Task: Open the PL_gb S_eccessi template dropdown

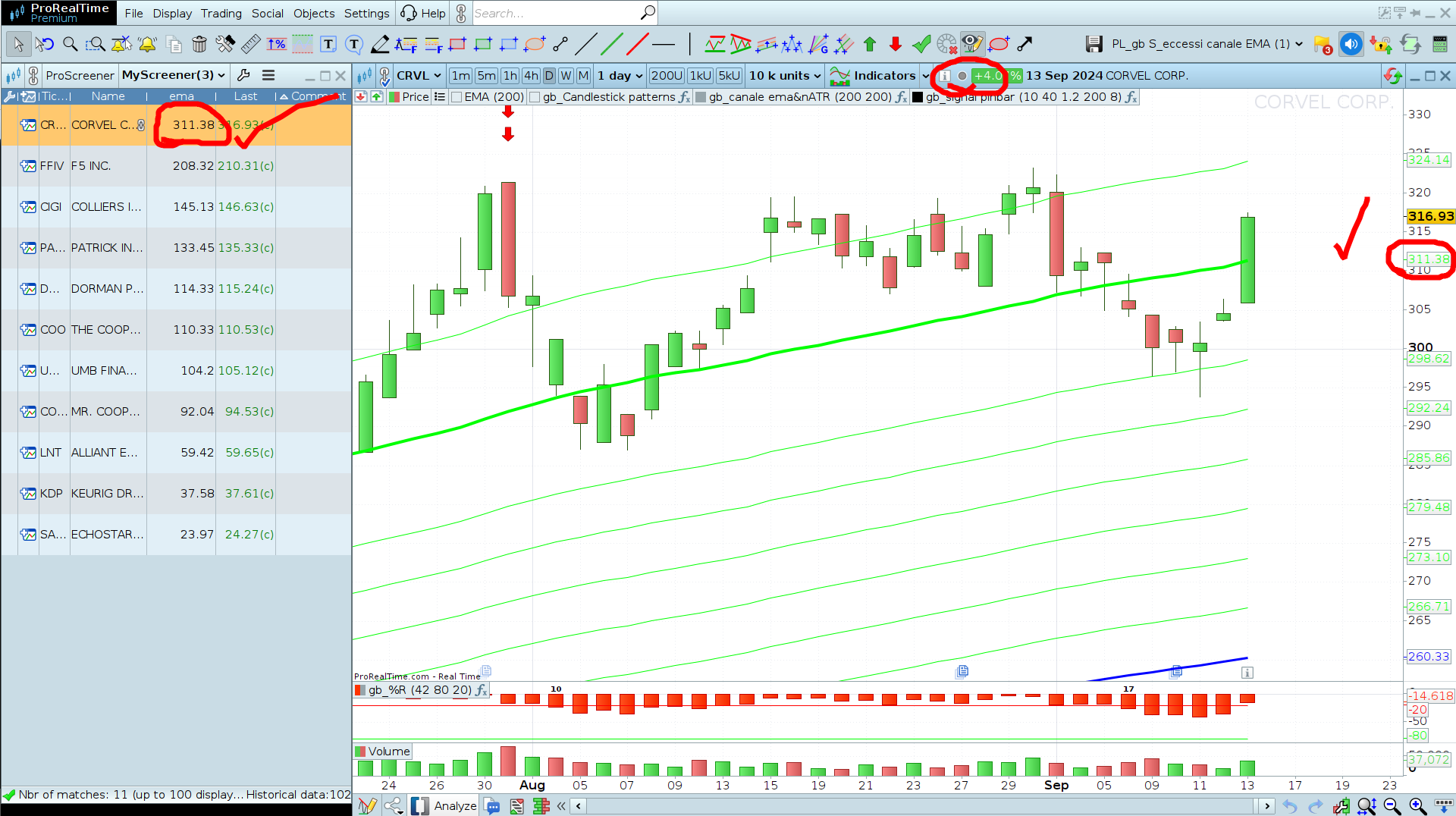Action: tap(1207, 44)
